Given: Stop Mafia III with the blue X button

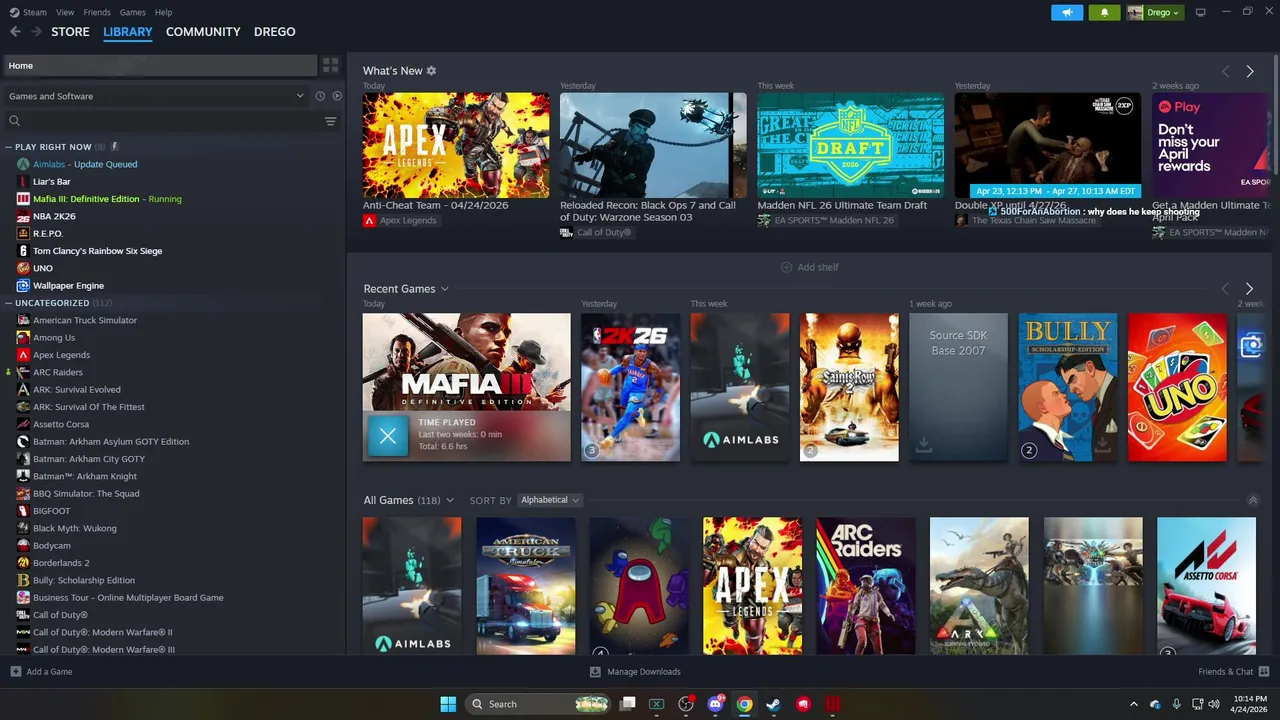Looking at the screenshot, I should pyautogui.click(x=388, y=436).
